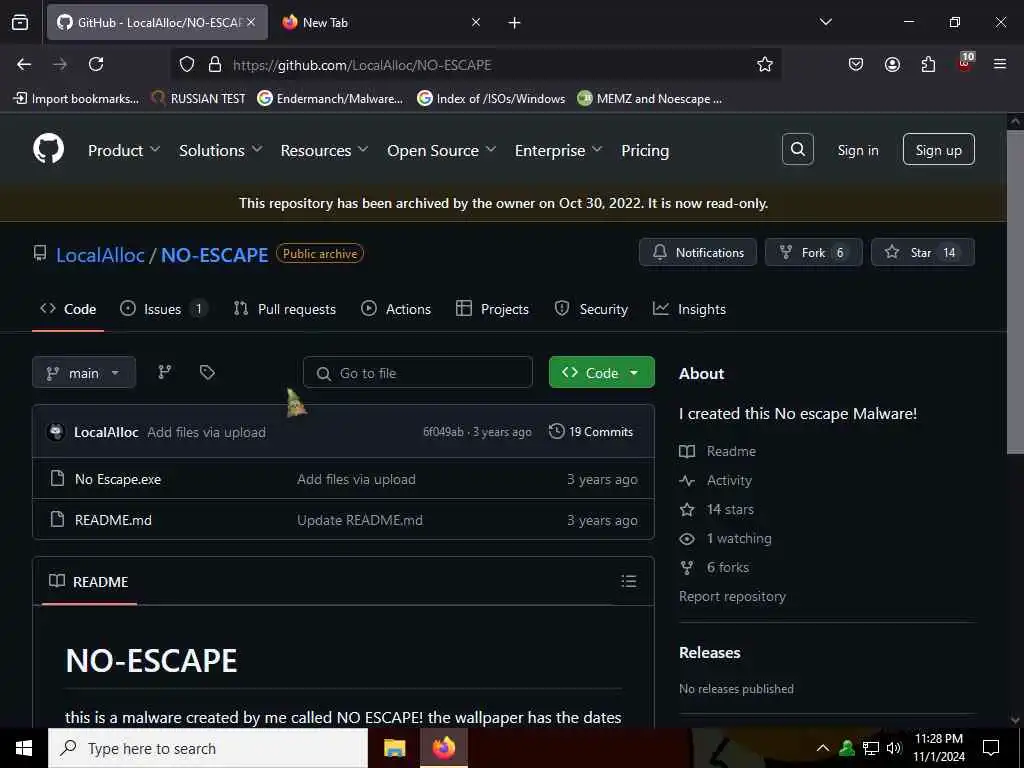Go back using the browser back arrow

(x=24, y=64)
